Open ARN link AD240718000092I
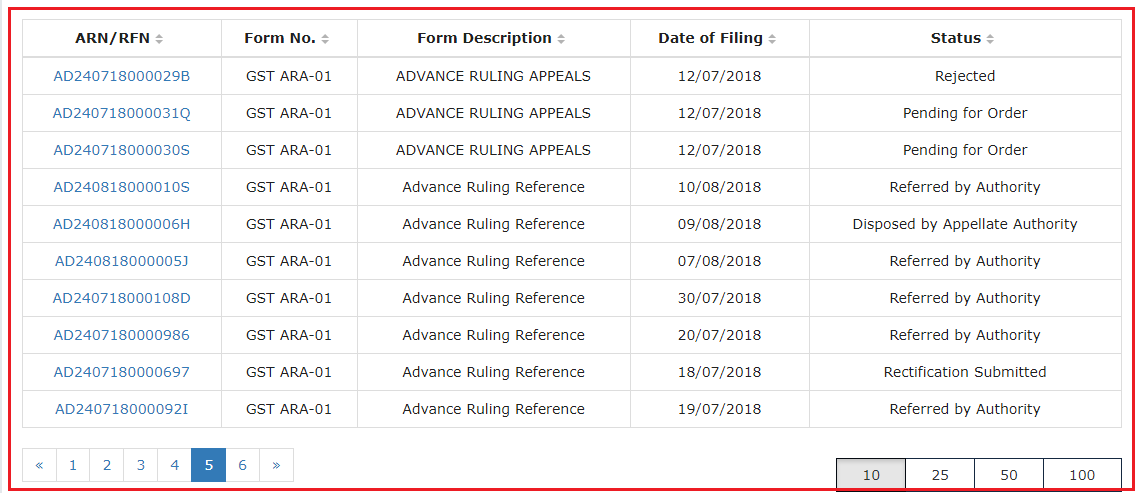Image resolution: width=1142 pixels, height=493 pixels. click(x=122, y=409)
